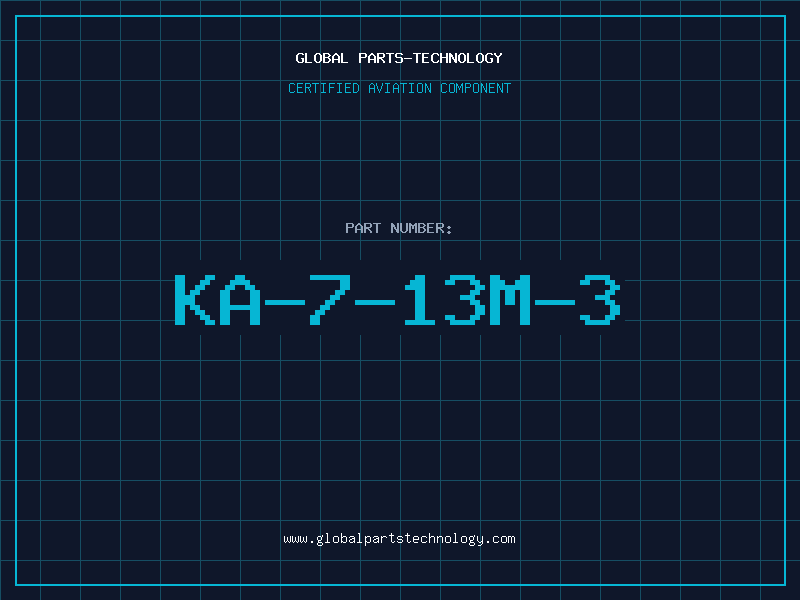The height and width of the screenshot is (600, 800).
Task: Open the www.globalpartstechnology.com website link
Action: coord(399,539)
